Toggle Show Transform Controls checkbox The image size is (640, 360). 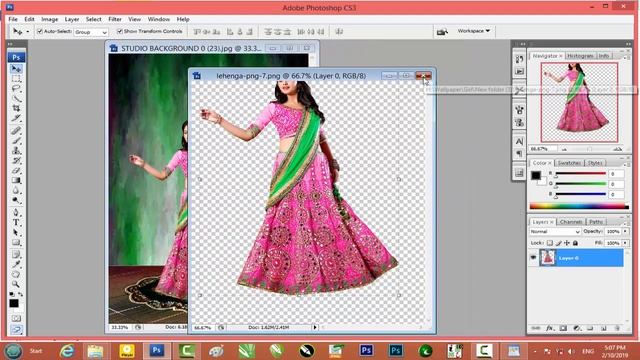(120, 31)
